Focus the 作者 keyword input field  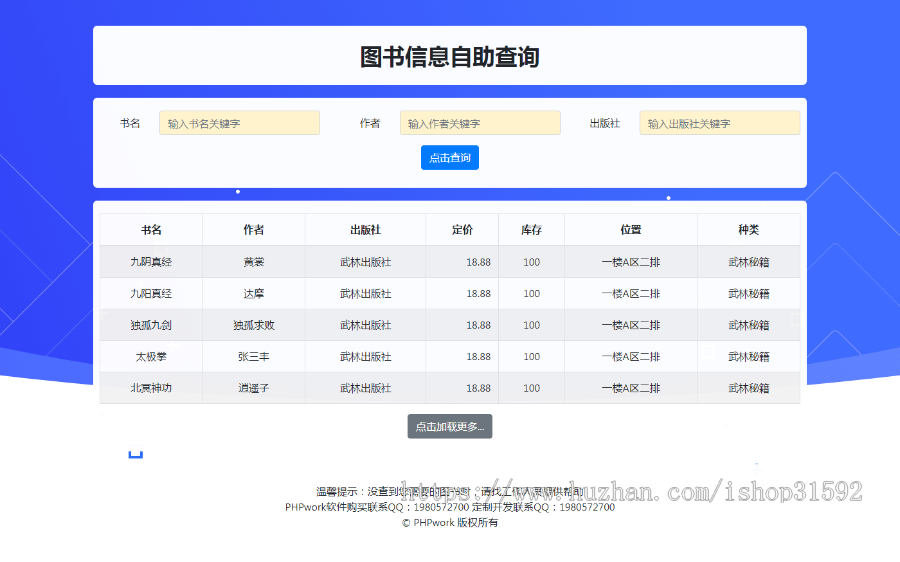click(480, 123)
